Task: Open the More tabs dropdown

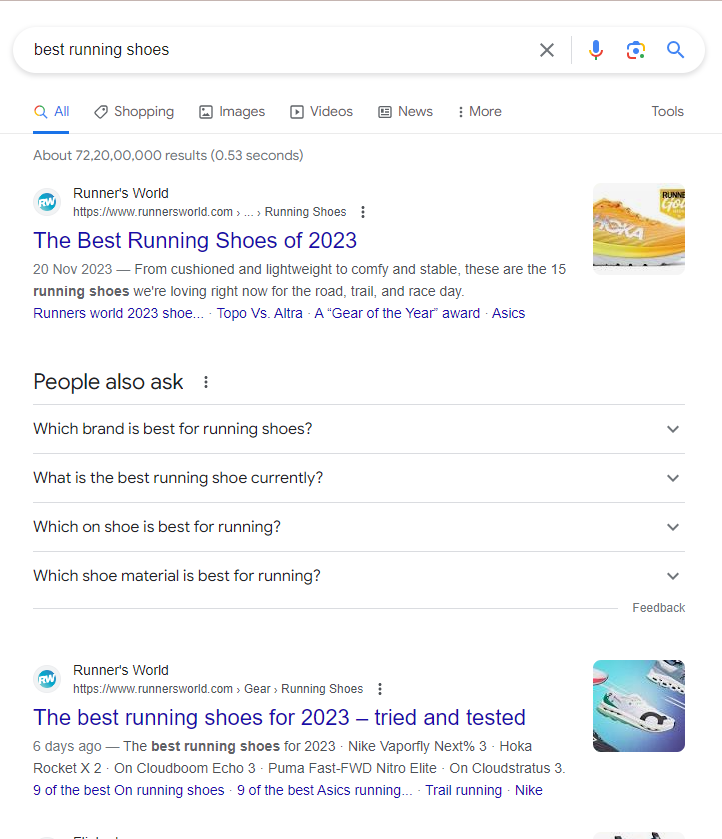Action: (479, 112)
